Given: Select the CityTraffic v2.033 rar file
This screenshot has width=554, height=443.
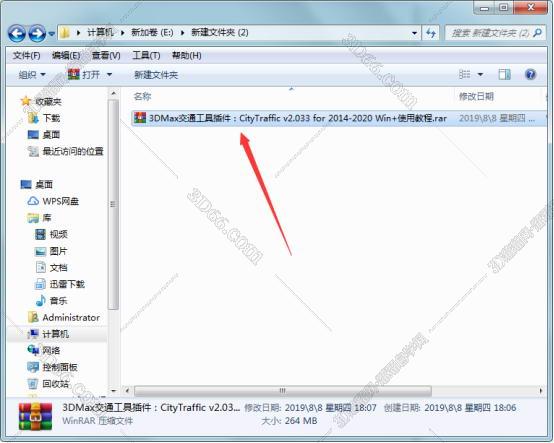Looking at the screenshot, I should (297, 118).
